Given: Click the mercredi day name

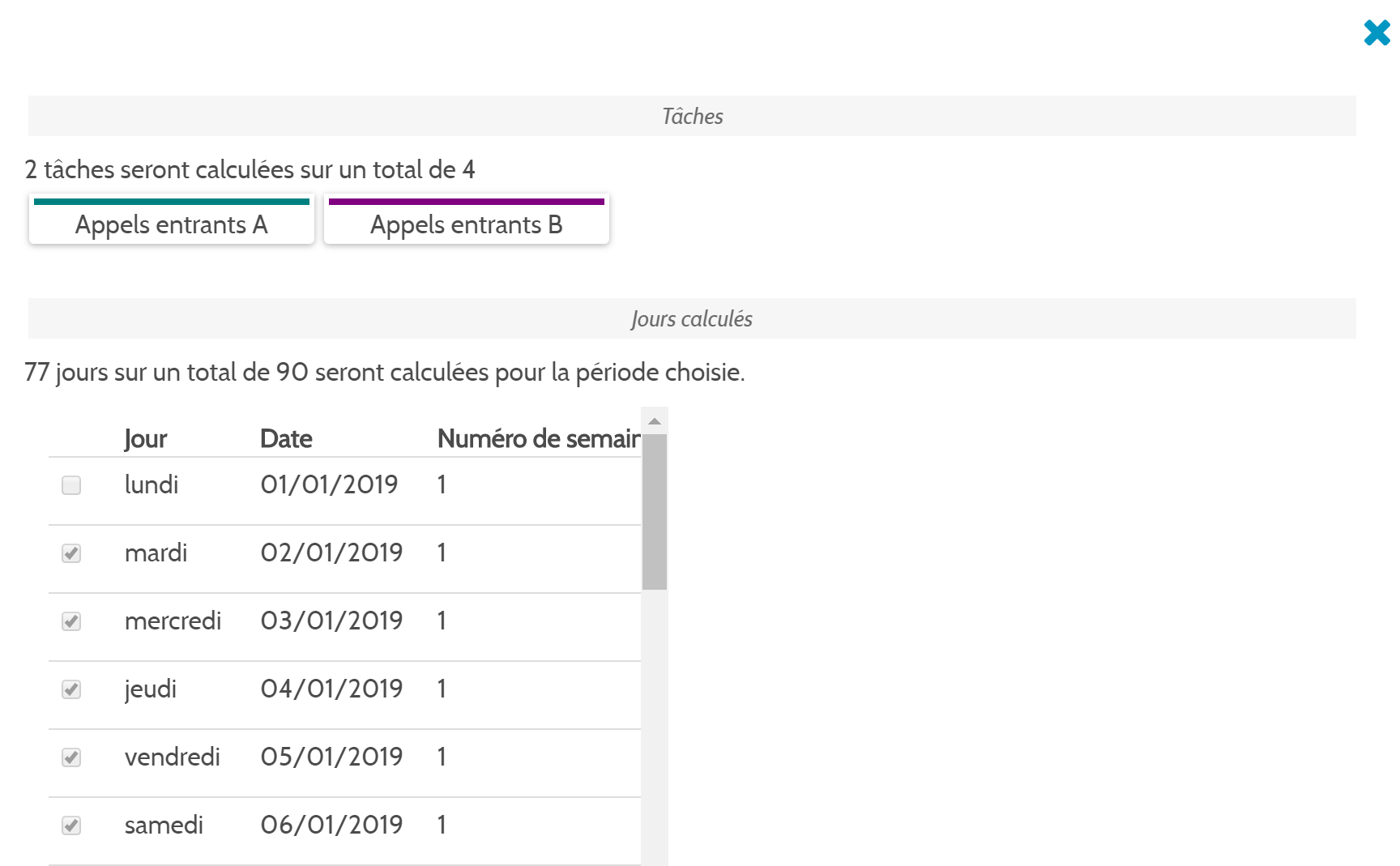Looking at the screenshot, I should coord(173,621).
